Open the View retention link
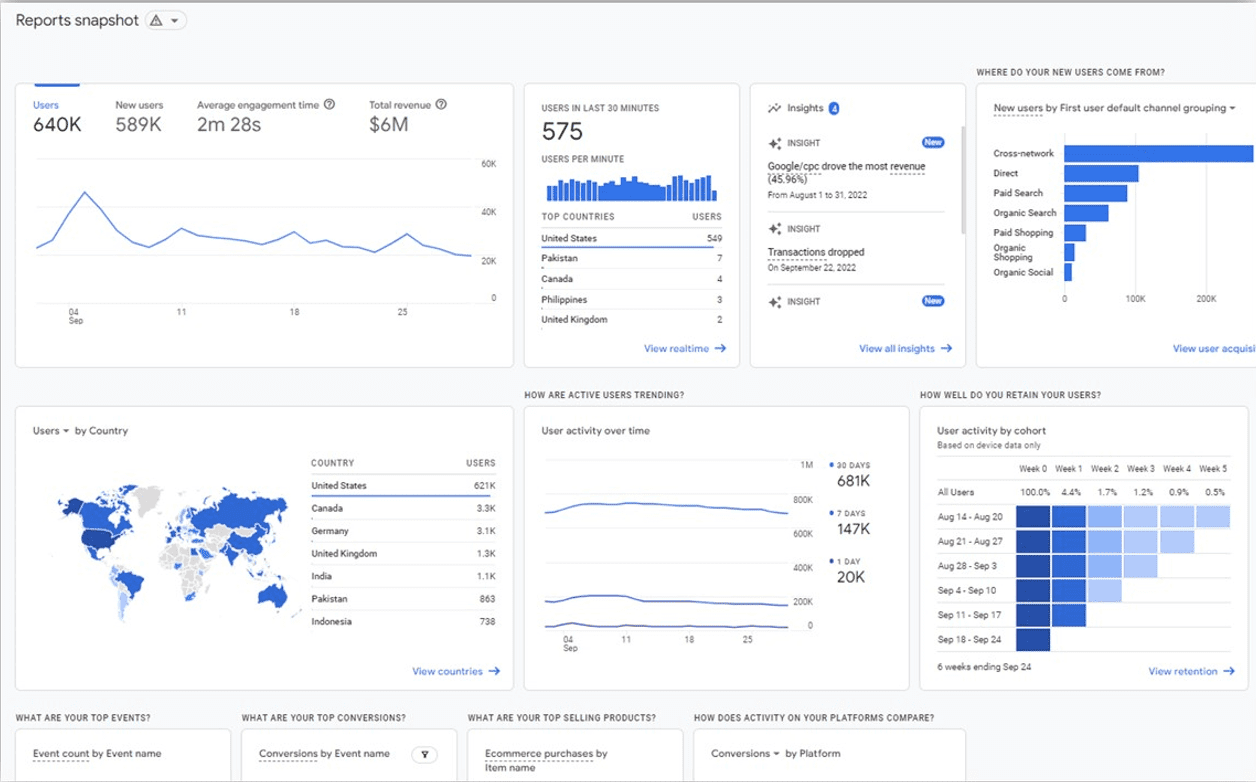 point(1190,672)
